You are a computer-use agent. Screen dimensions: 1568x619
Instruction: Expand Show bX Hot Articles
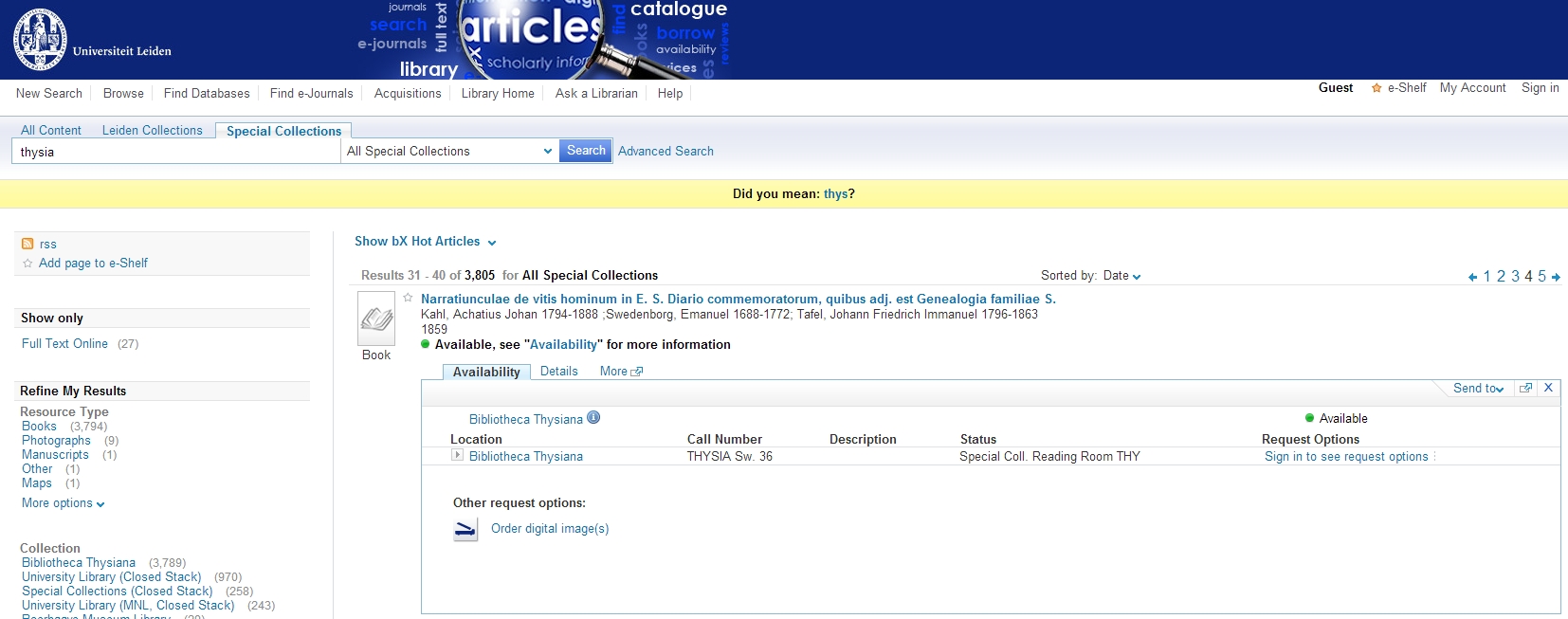pyautogui.click(x=426, y=242)
